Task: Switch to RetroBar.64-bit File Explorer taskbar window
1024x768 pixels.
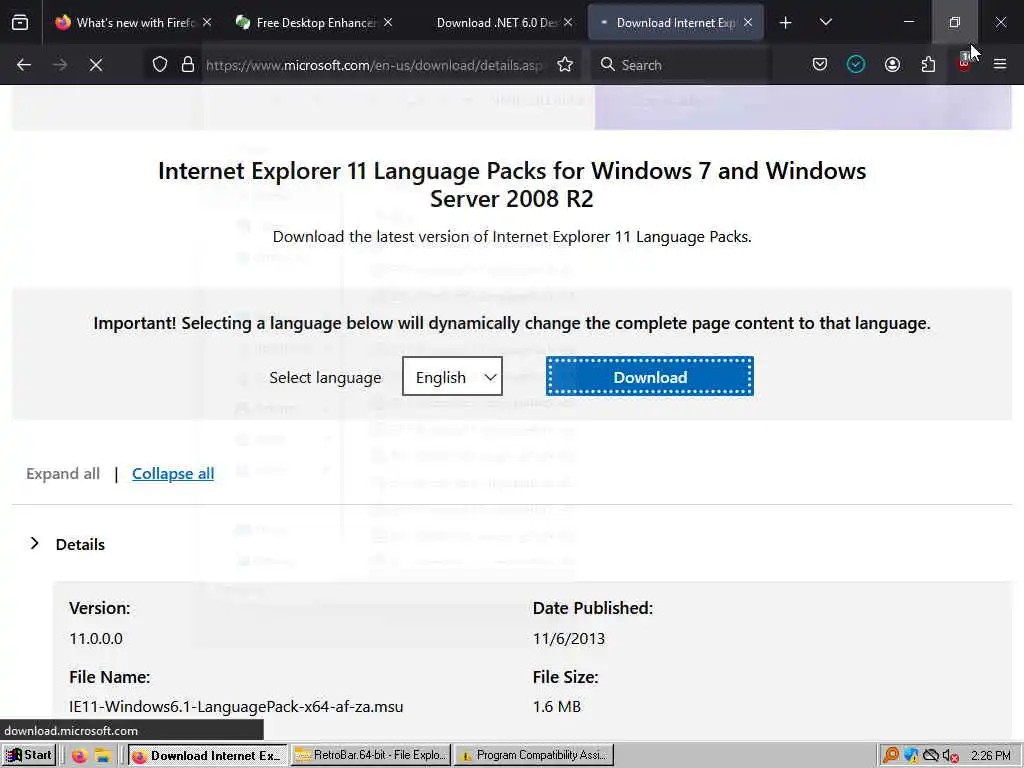Action: pos(371,756)
